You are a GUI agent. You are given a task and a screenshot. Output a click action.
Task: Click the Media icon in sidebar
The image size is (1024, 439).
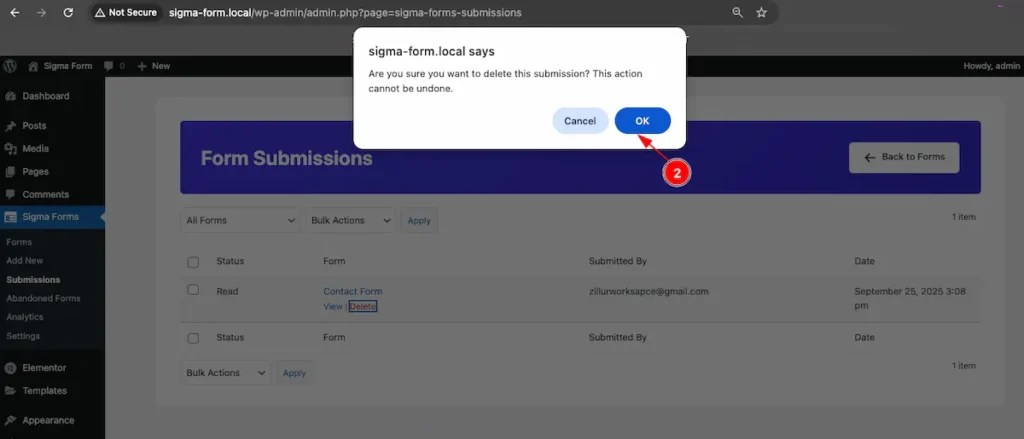click(10, 149)
